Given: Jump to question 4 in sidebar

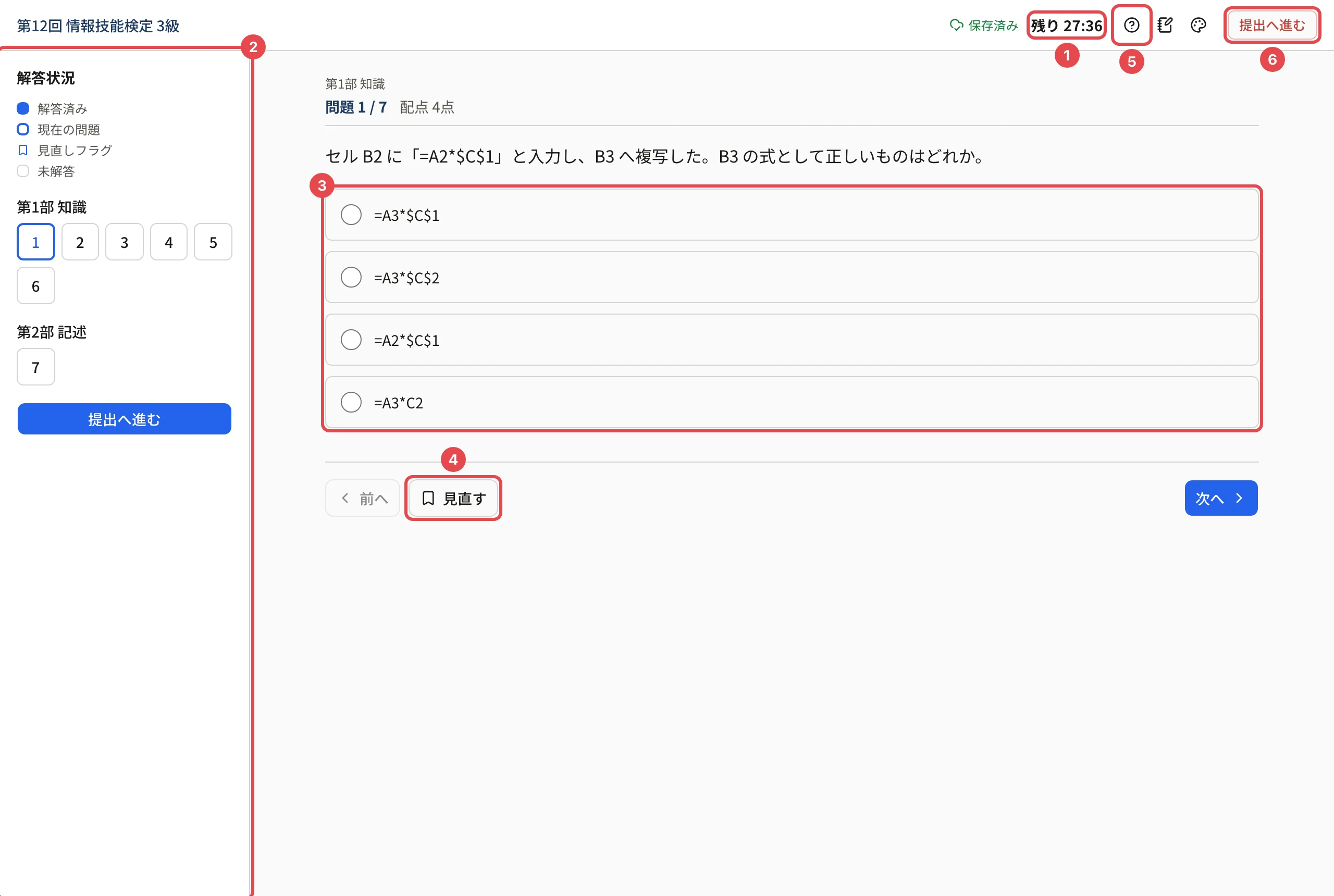Looking at the screenshot, I should 169,242.
